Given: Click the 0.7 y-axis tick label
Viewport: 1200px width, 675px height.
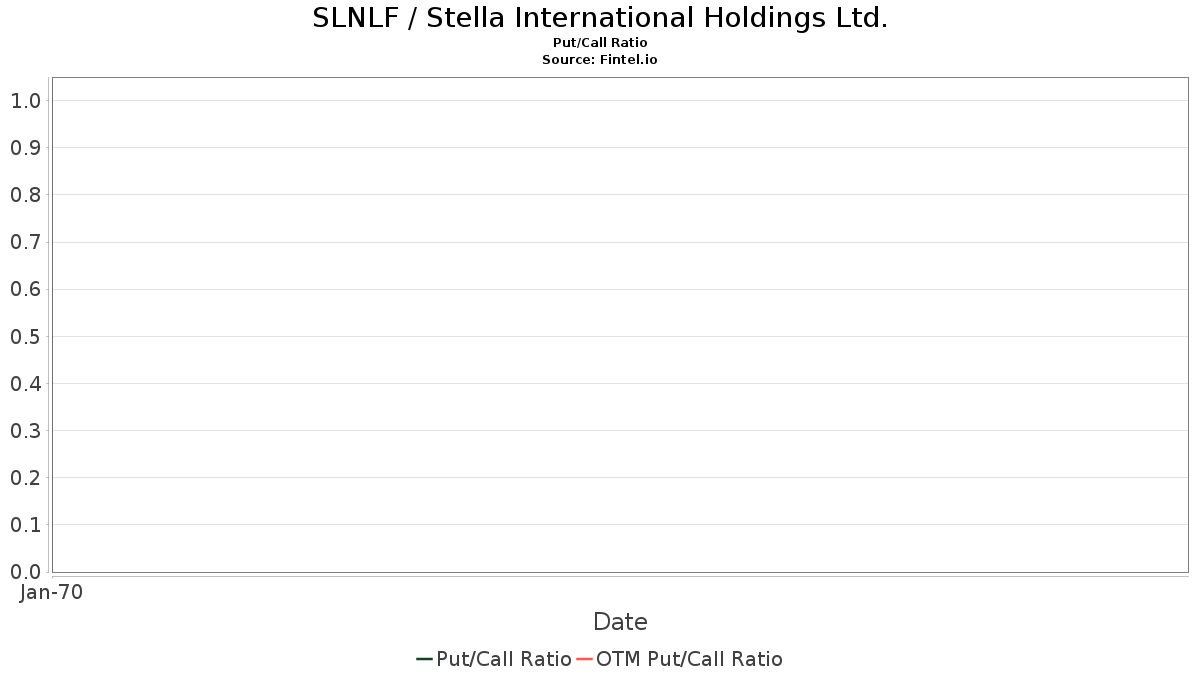Looking at the screenshot, I should pyautogui.click(x=25, y=242).
